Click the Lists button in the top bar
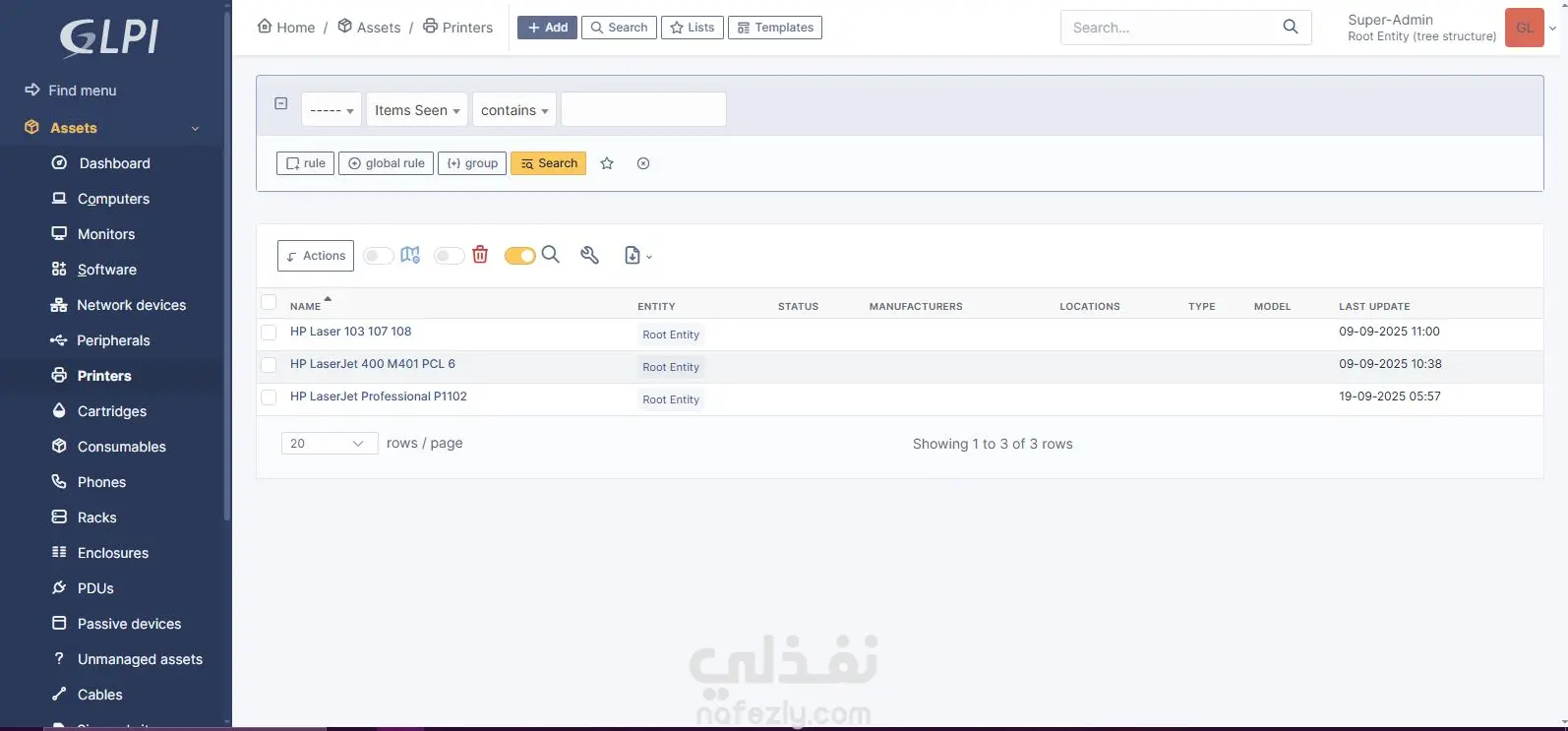 click(693, 28)
